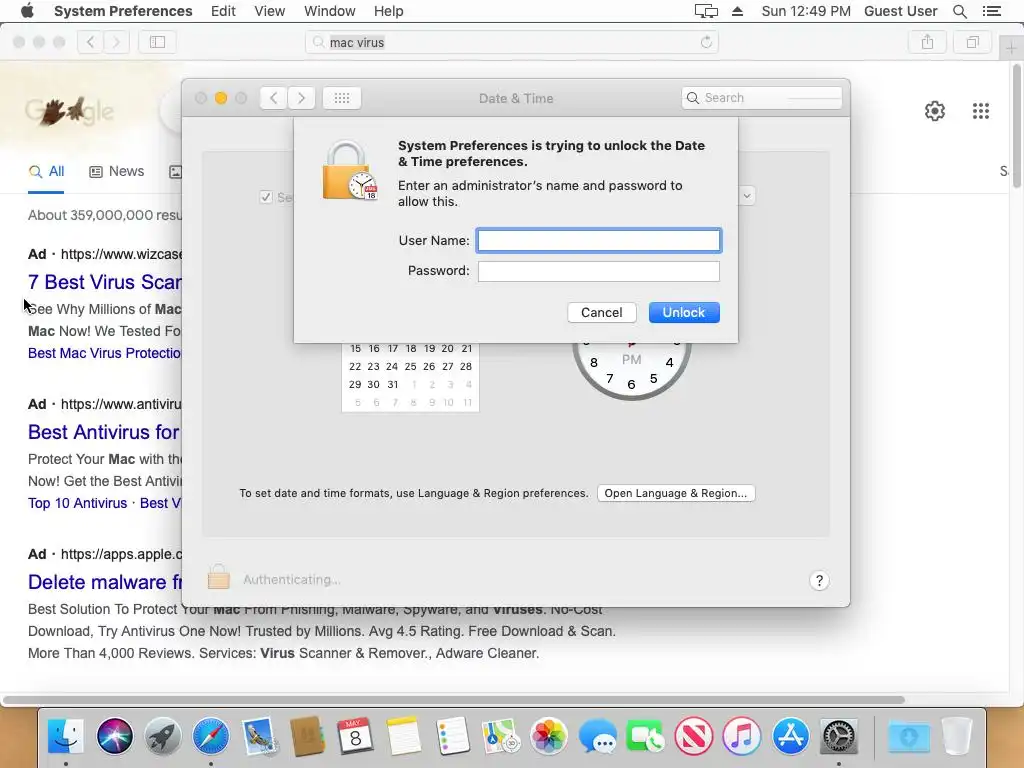Open Delete malware ad link
The height and width of the screenshot is (768, 1024).
coord(104,582)
